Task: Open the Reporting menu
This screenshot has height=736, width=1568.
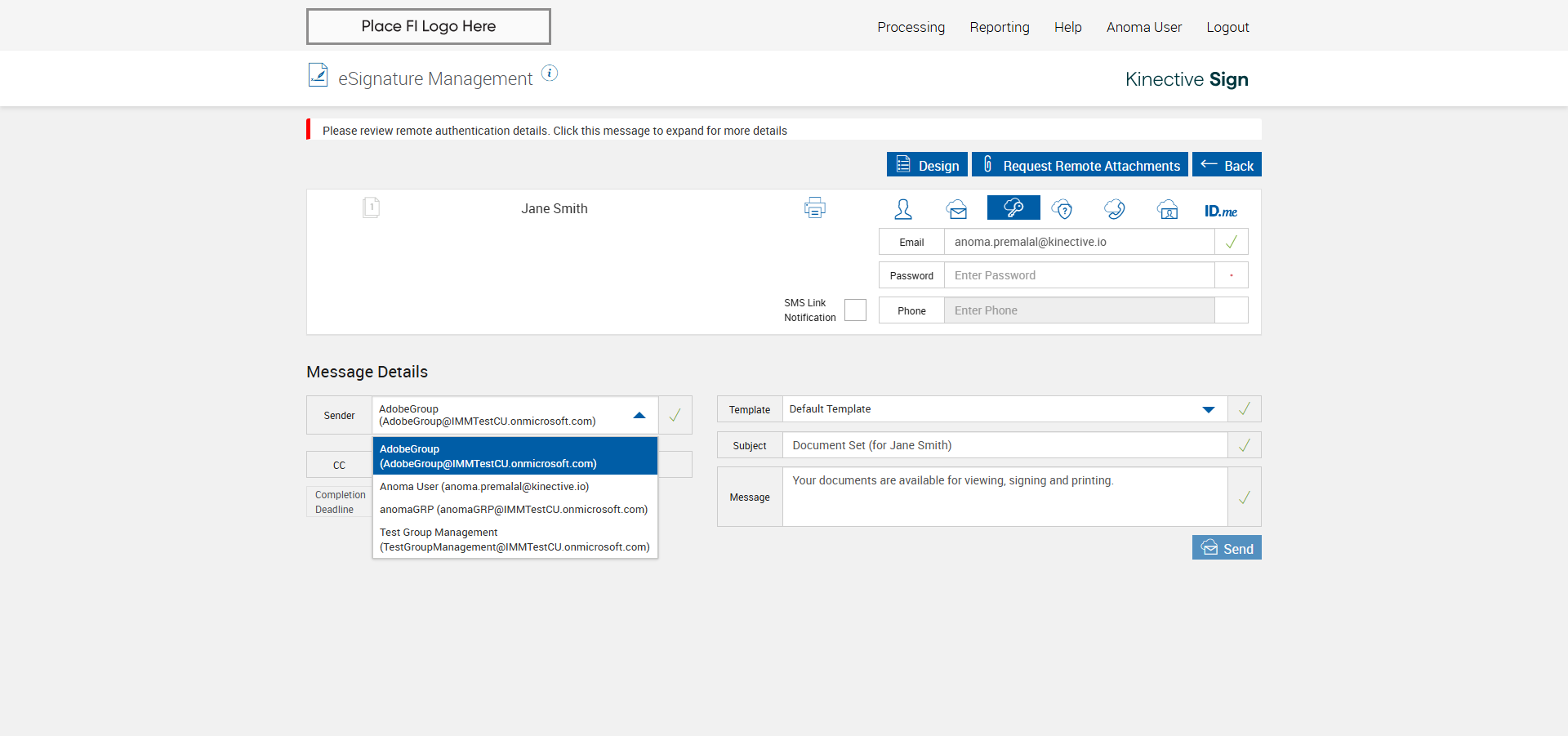Action: coord(1000,27)
